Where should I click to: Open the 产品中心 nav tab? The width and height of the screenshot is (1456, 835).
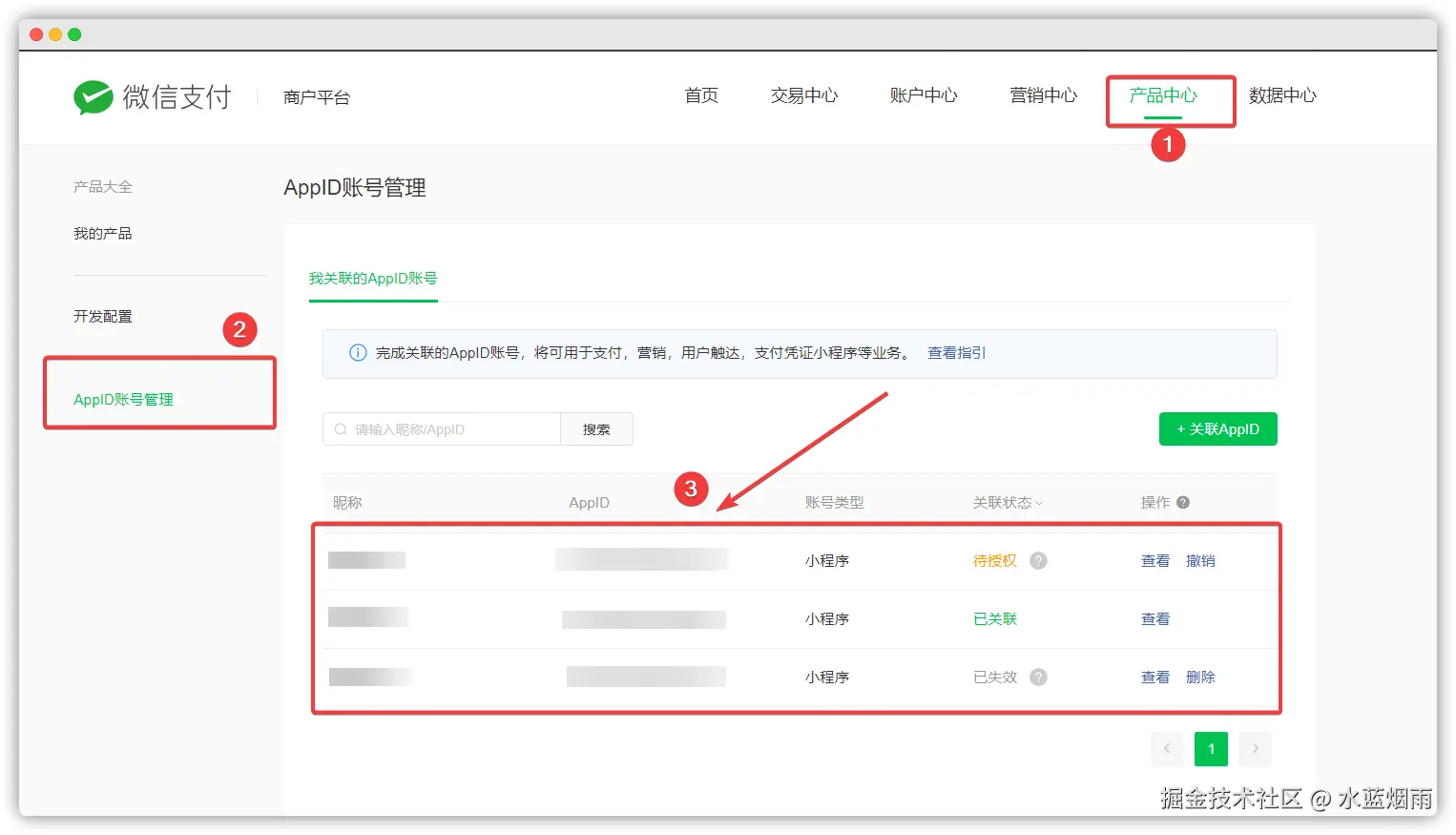pos(1163,95)
